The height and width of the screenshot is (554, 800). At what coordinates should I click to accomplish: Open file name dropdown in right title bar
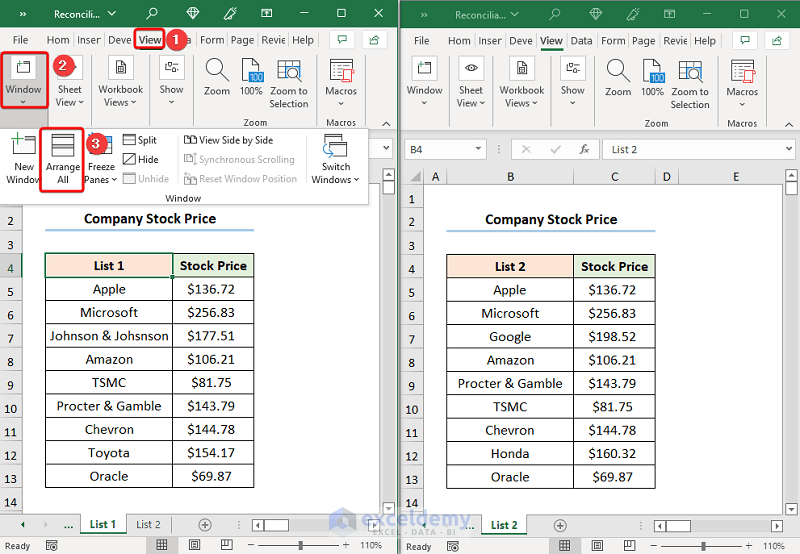[514, 14]
